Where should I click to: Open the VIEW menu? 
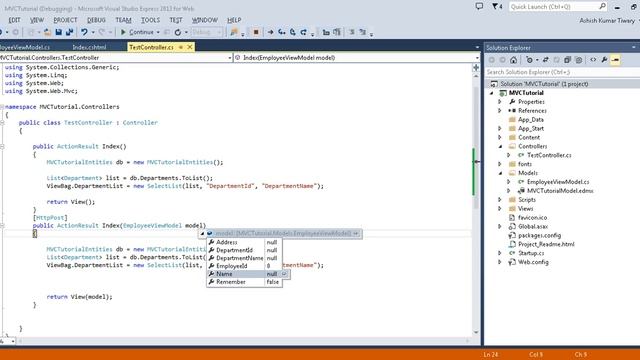pos(37,20)
